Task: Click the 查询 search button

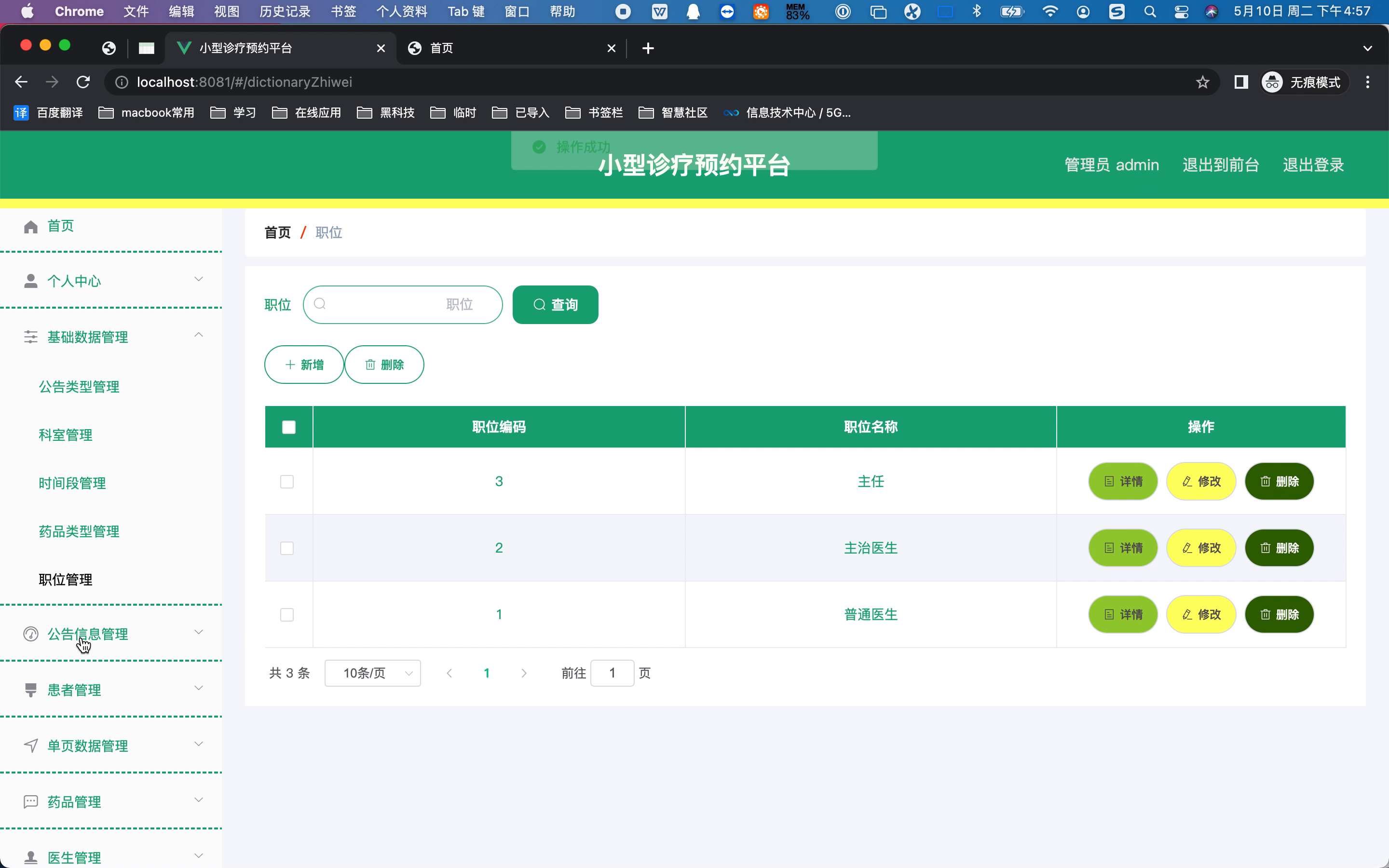Action: point(555,305)
